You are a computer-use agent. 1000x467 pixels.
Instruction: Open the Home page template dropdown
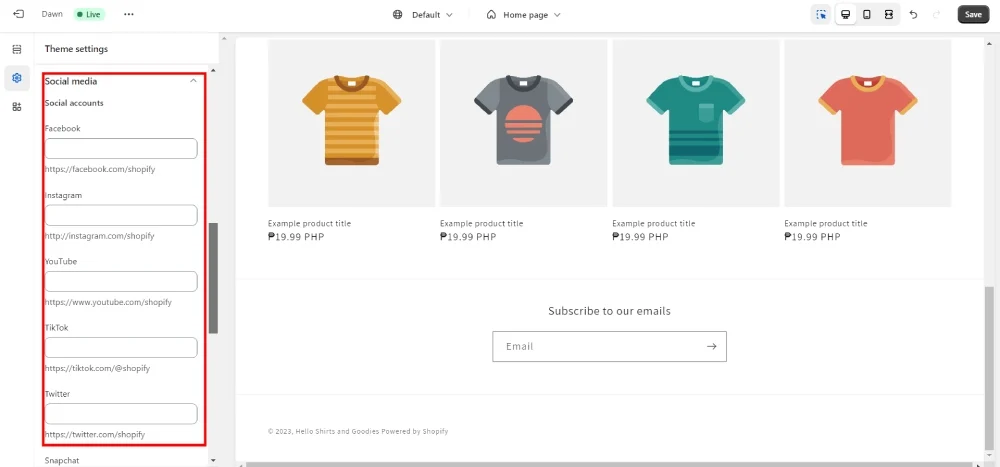(x=523, y=15)
